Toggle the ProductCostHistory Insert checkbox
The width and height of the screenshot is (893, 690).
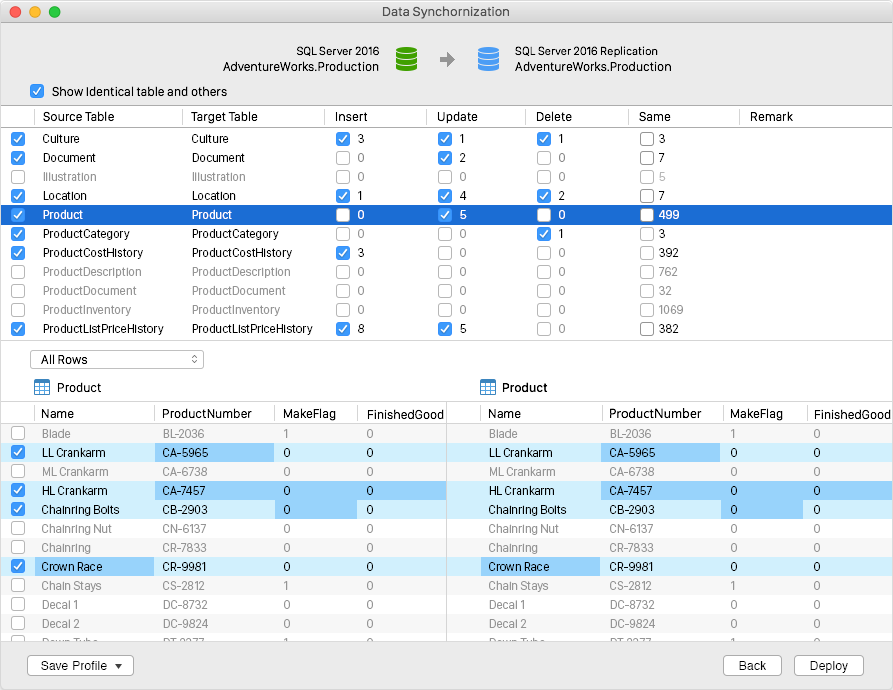[344, 253]
